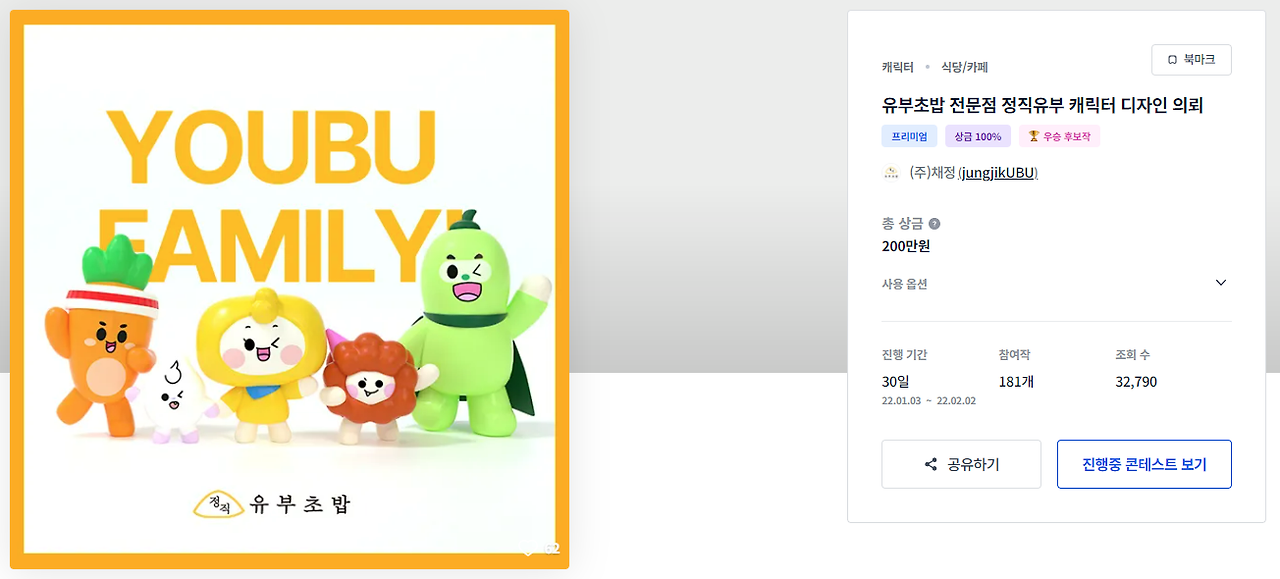Expand the 사용 옵션 chevron arrow
The height and width of the screenshot is (579, 1280).
click(x=1220, y=283)
